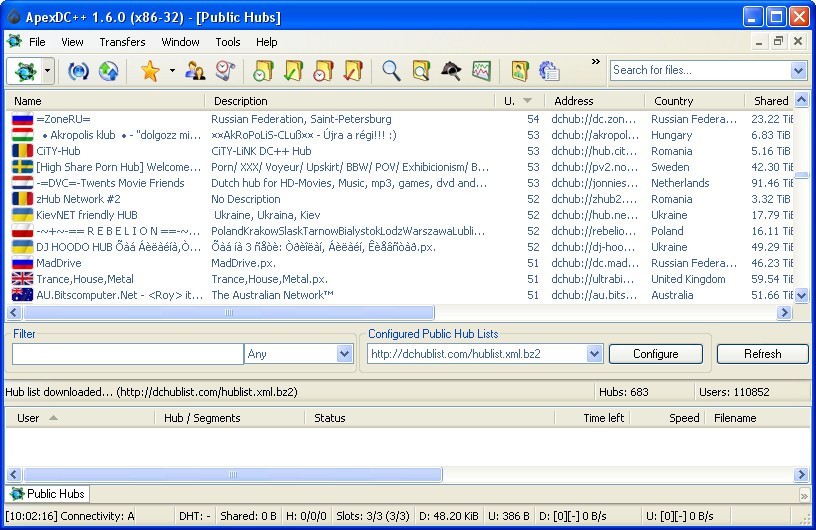Click the Configure button
The width and height of the screenshot is (816, 530).
pyautogui.click(x=656, y=354)
